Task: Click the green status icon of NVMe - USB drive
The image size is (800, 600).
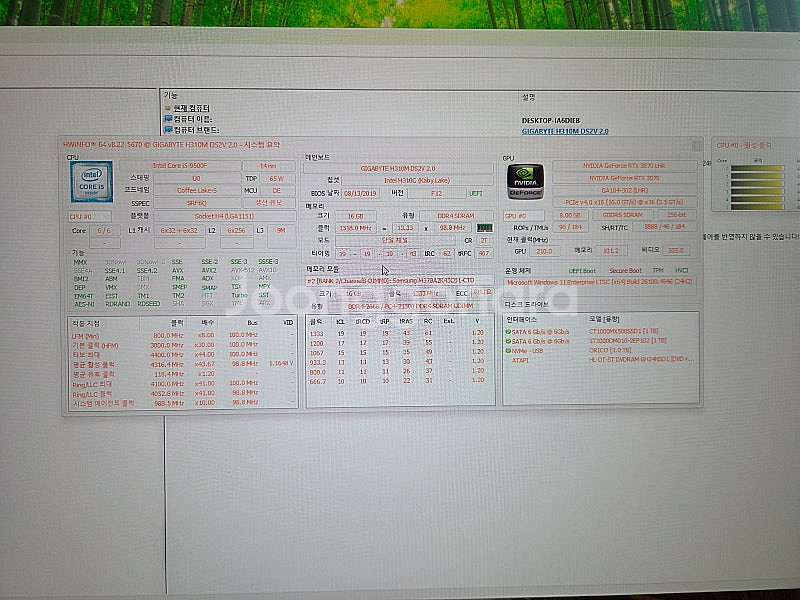Action: 508,350
